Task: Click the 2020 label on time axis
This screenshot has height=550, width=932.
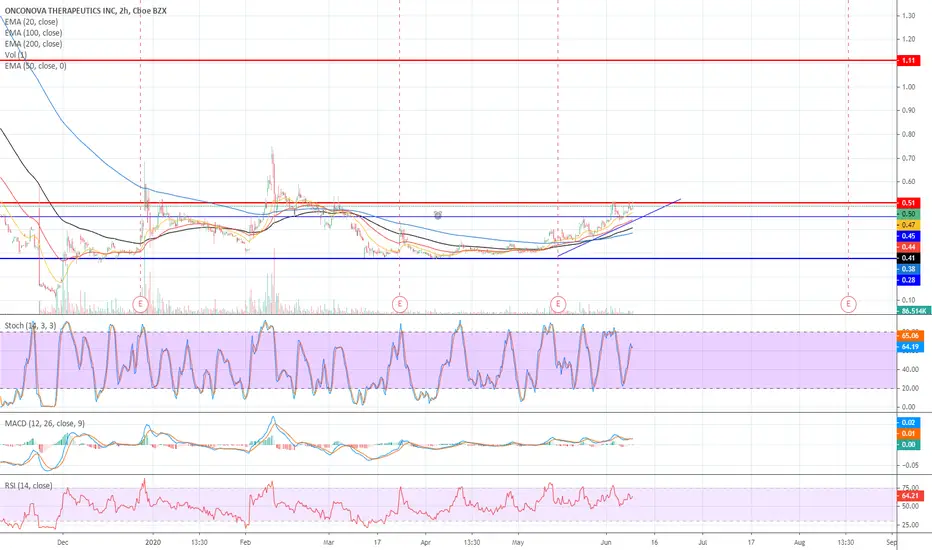Action: [153, 542]
